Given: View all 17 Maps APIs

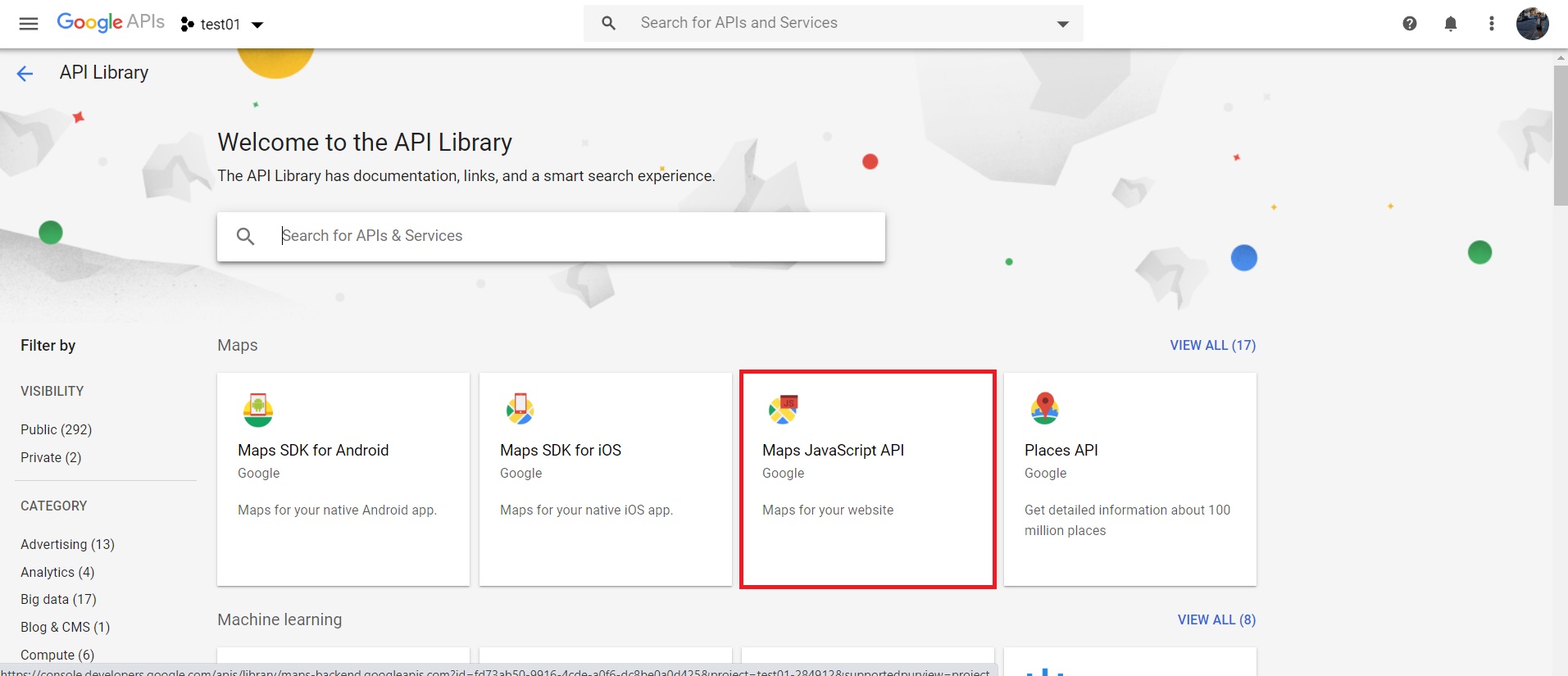Looking at the screenshot, I should click(1212, 345).
